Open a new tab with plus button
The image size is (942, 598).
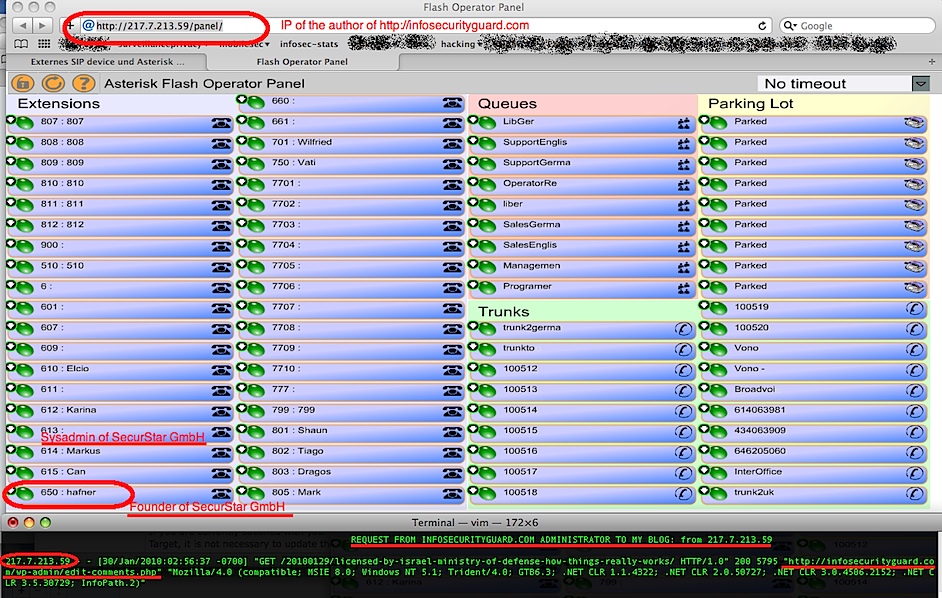pos(931,61)
